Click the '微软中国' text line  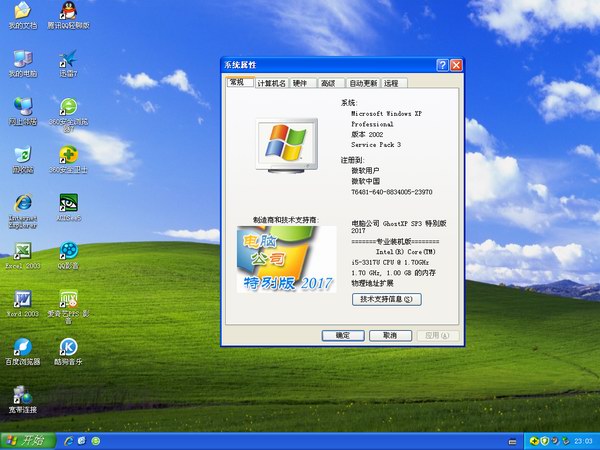365,181
